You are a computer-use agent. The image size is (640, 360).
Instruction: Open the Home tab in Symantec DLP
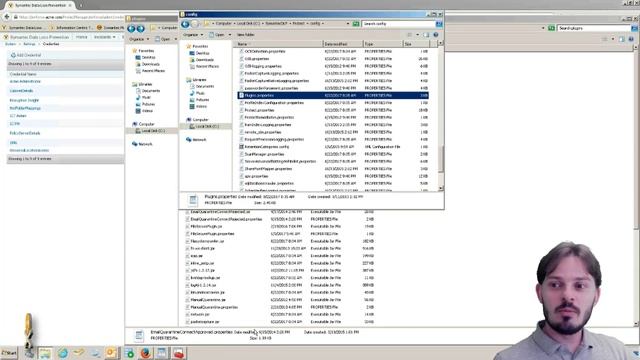pyautogui.click(x=81, y=37)
